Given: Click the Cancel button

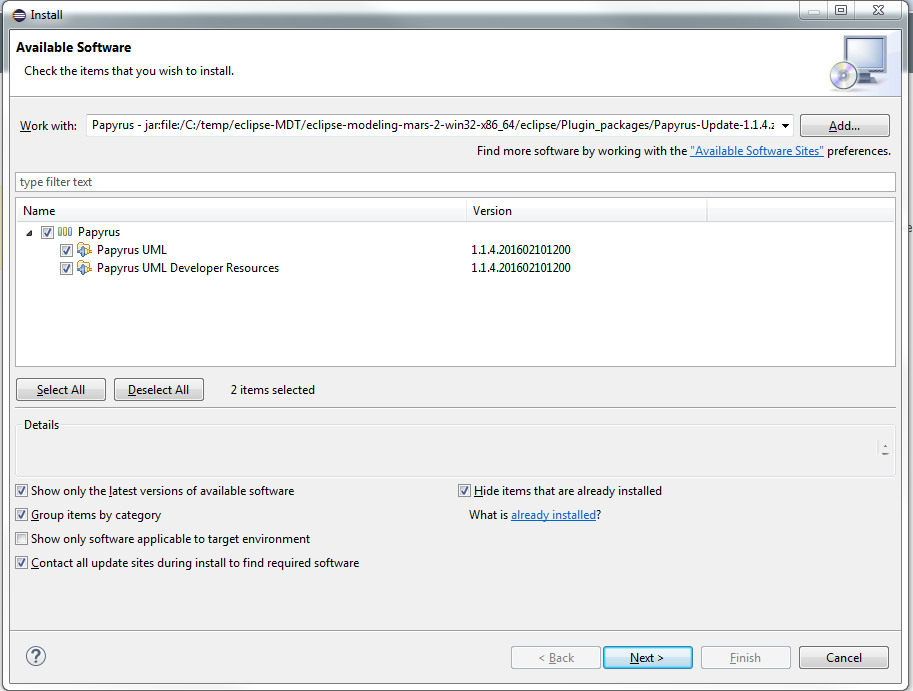Looking at the screenshot, I should click(x=844, y=657).
